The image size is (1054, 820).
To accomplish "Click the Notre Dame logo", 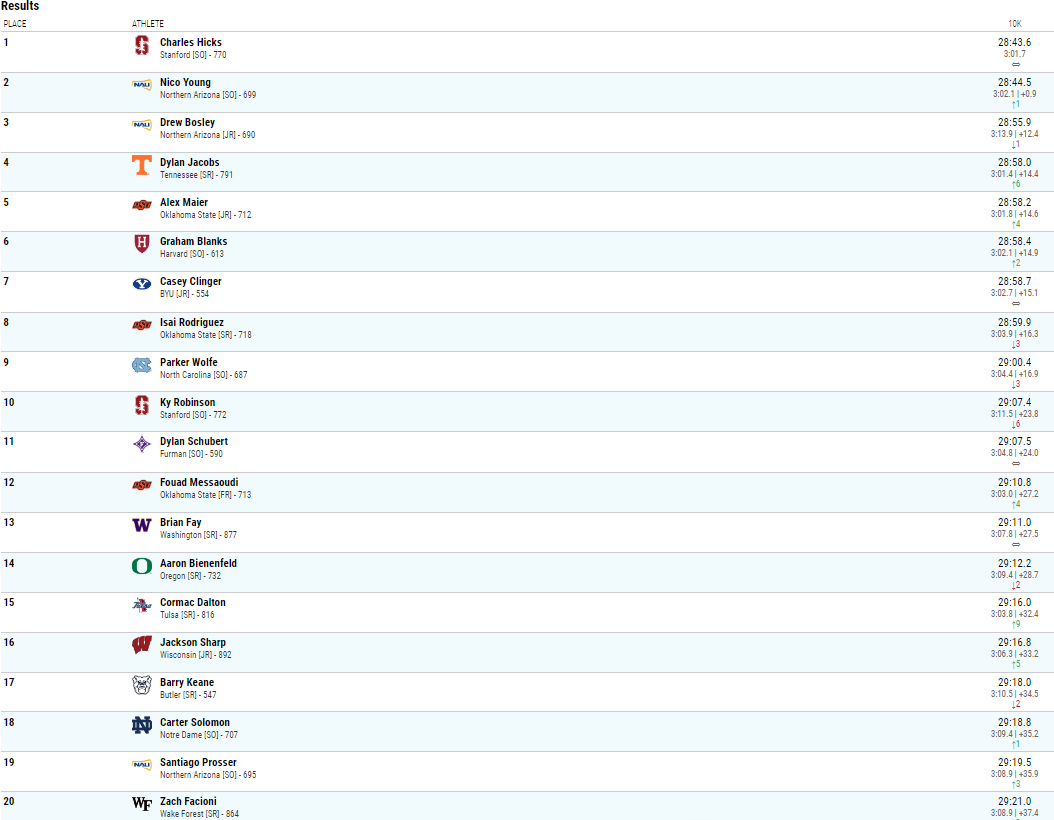I will coord(142,725).
